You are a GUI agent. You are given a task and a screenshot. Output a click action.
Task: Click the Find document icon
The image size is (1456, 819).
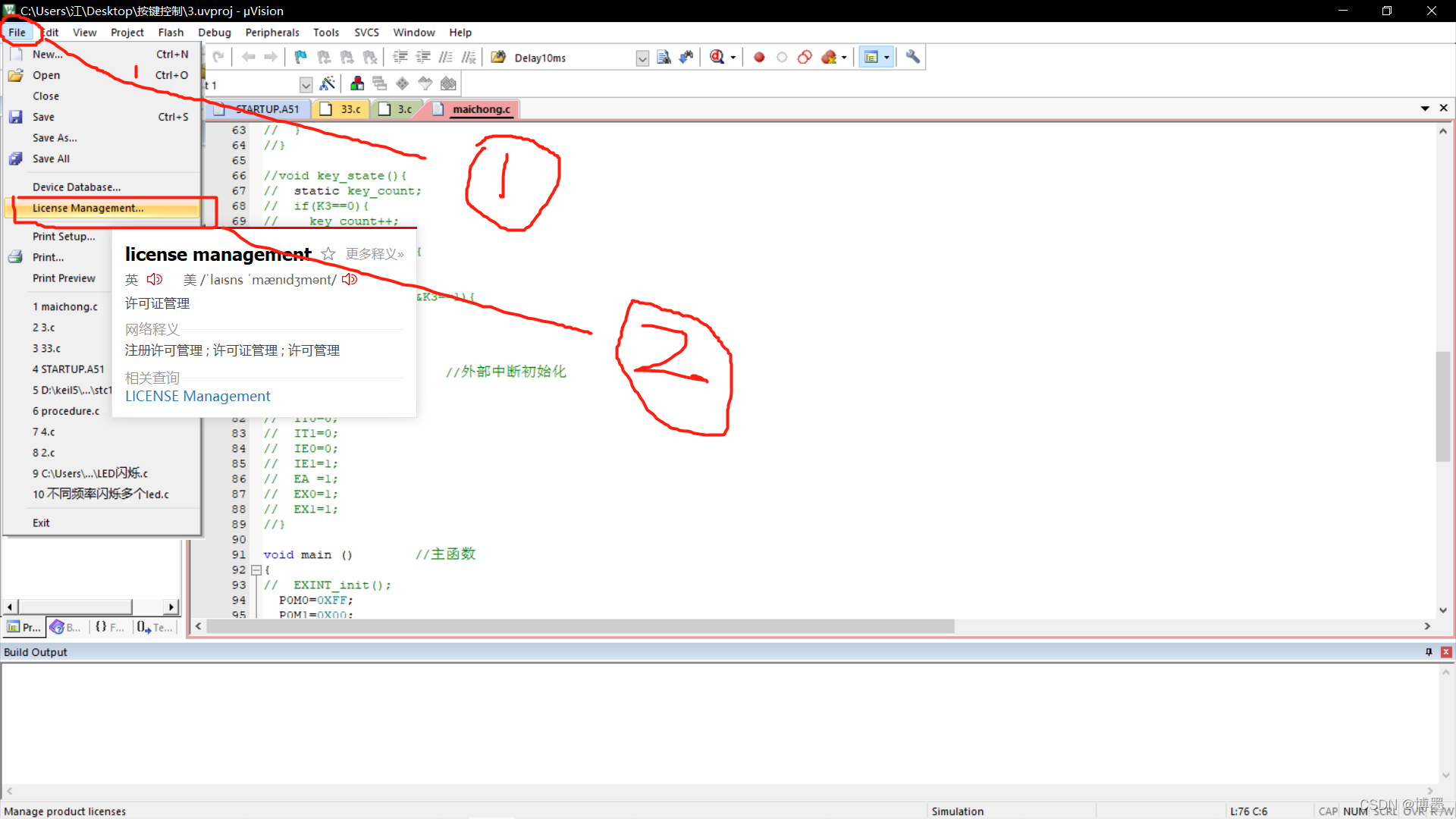click(664, 57)
